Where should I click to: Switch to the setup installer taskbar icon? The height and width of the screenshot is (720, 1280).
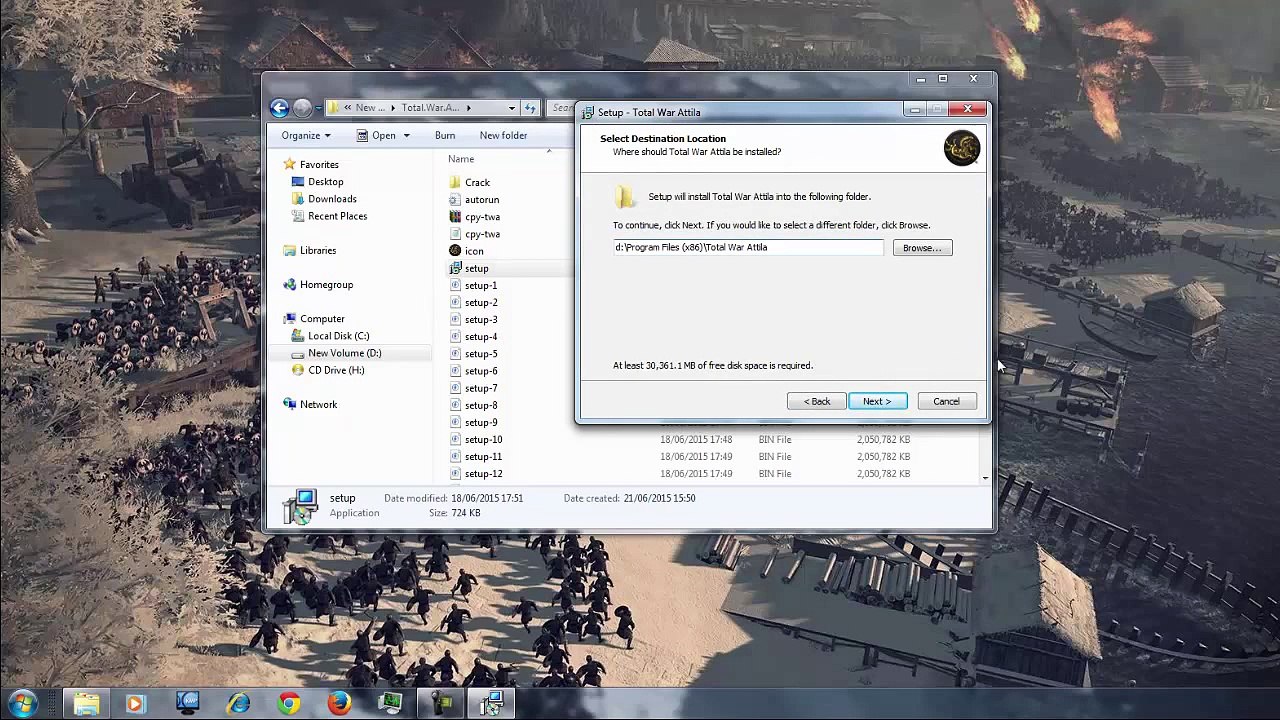[x=492, y=703]
